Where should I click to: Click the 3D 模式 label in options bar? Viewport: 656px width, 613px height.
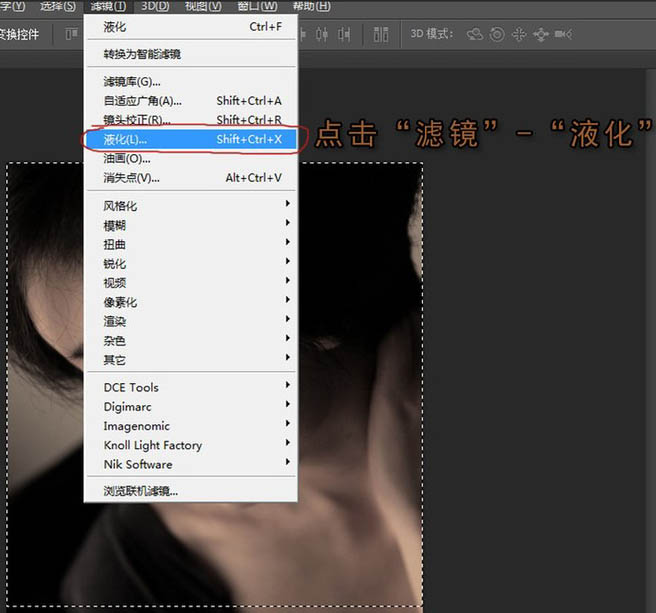click(x=432, y=34)
